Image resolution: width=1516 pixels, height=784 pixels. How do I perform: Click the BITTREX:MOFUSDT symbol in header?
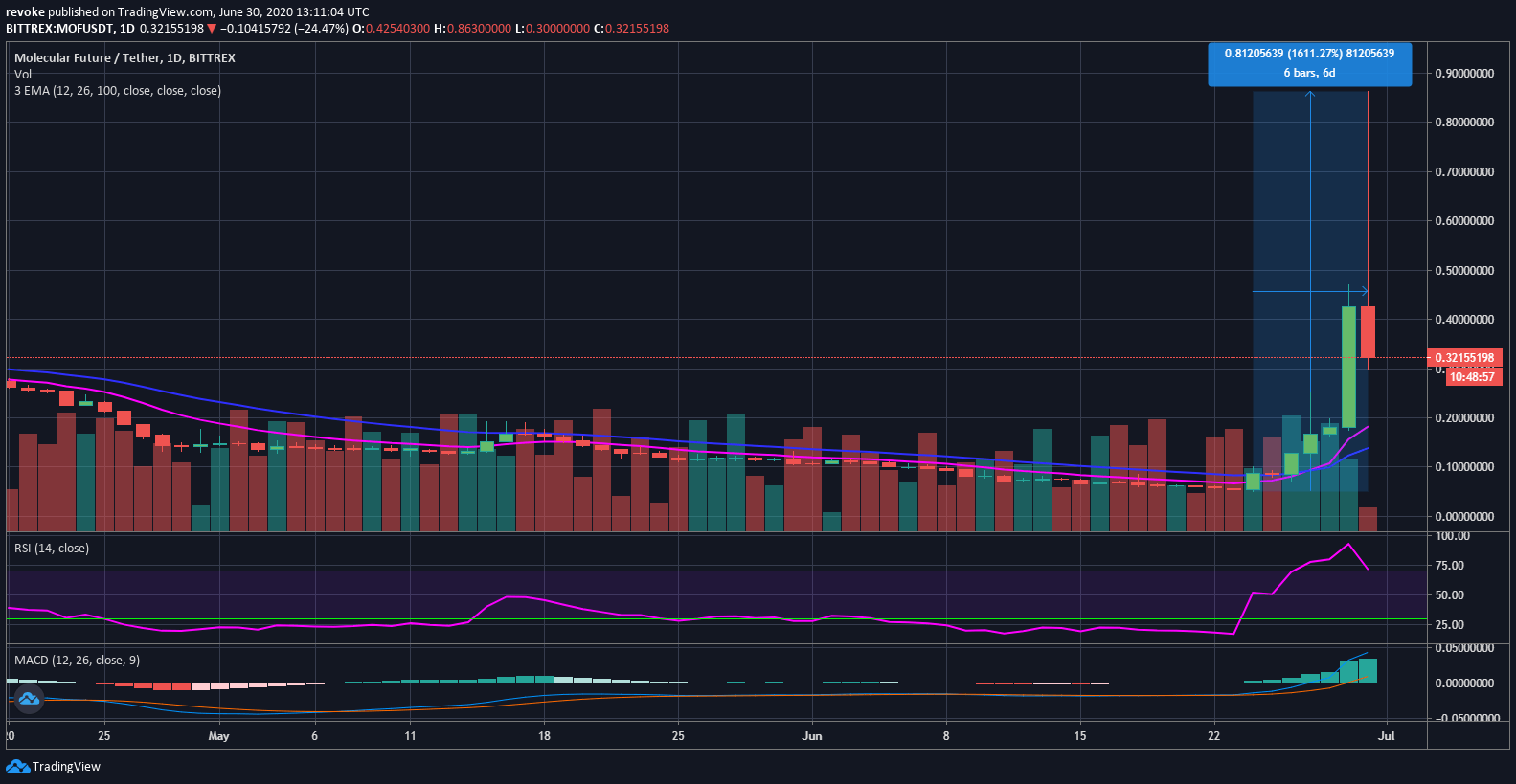pos(57,29)
